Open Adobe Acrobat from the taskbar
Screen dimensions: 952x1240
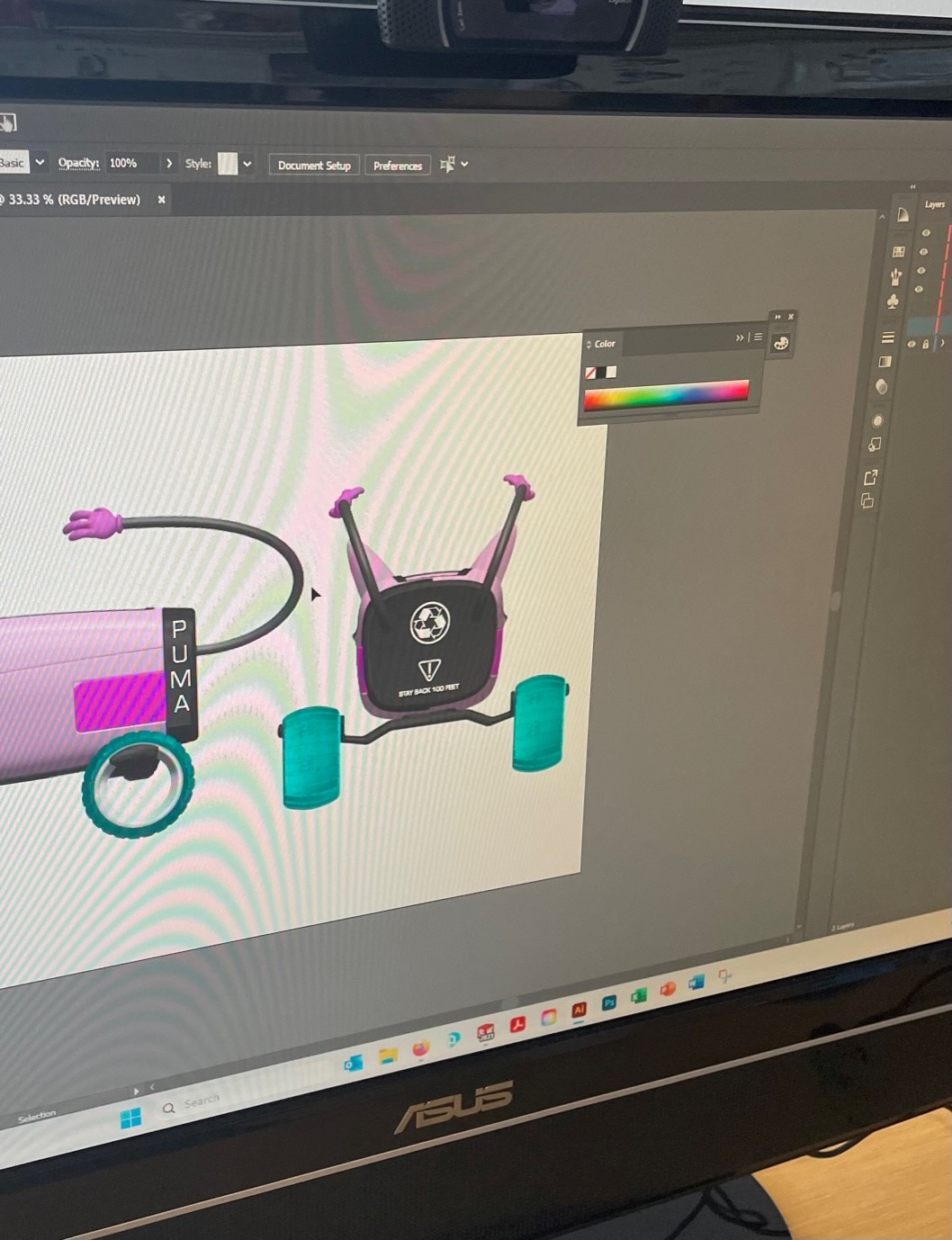tap(517, 1025)
